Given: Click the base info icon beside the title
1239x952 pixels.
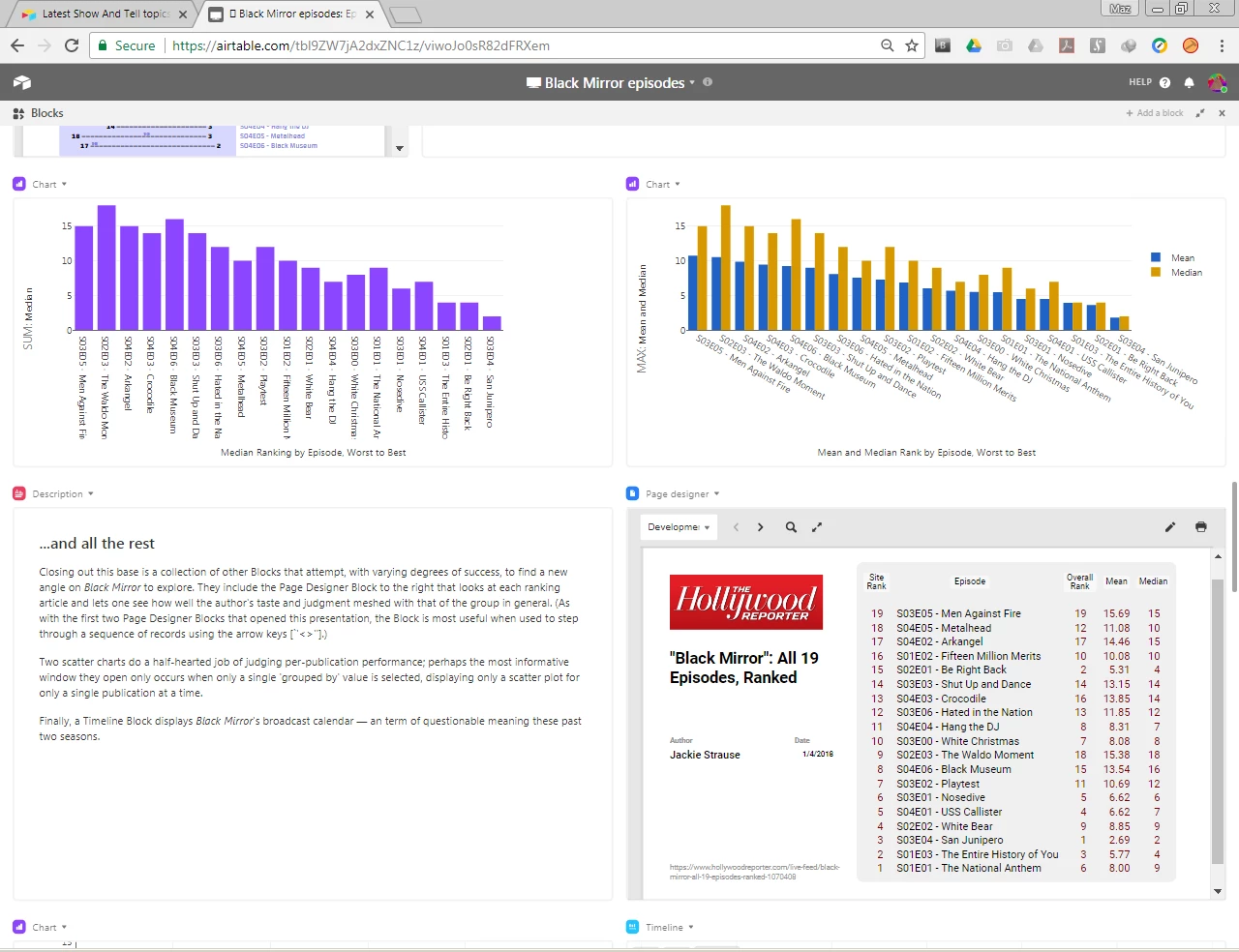Looking at the screenshot, I should (708, 82).
